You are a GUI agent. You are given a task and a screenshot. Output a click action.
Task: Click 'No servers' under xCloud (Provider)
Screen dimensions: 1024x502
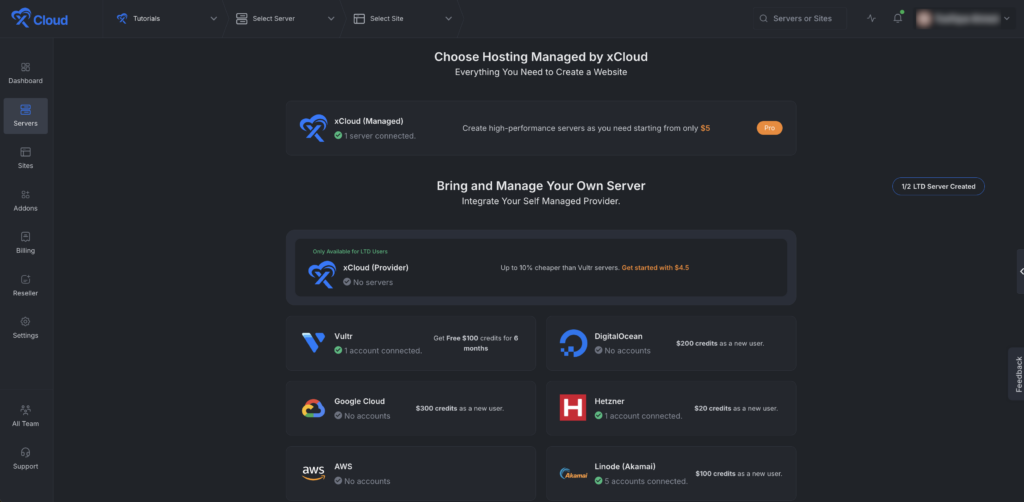(373, 282)
